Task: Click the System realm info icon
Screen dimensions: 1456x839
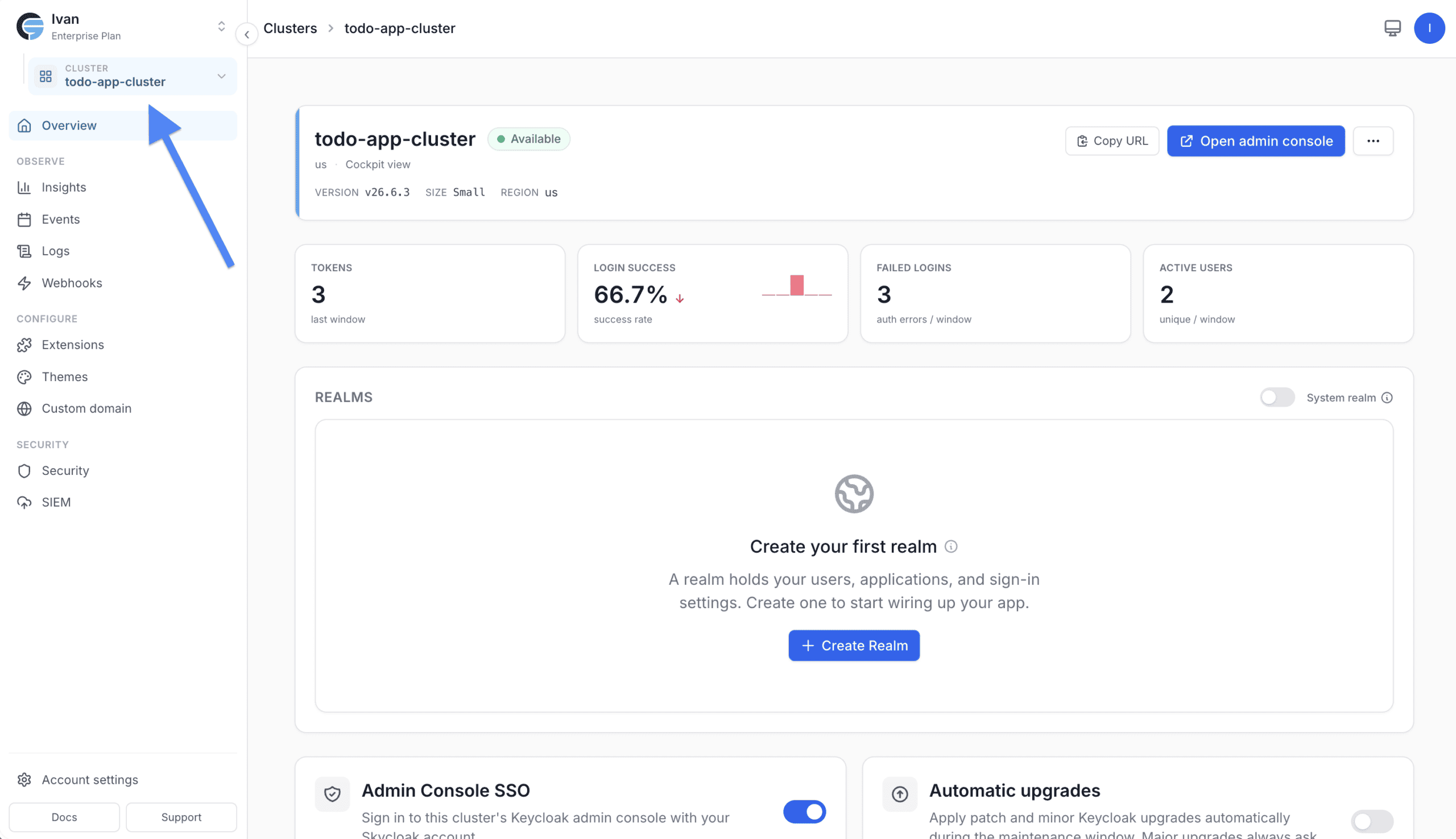Action: coord(1386,398)
